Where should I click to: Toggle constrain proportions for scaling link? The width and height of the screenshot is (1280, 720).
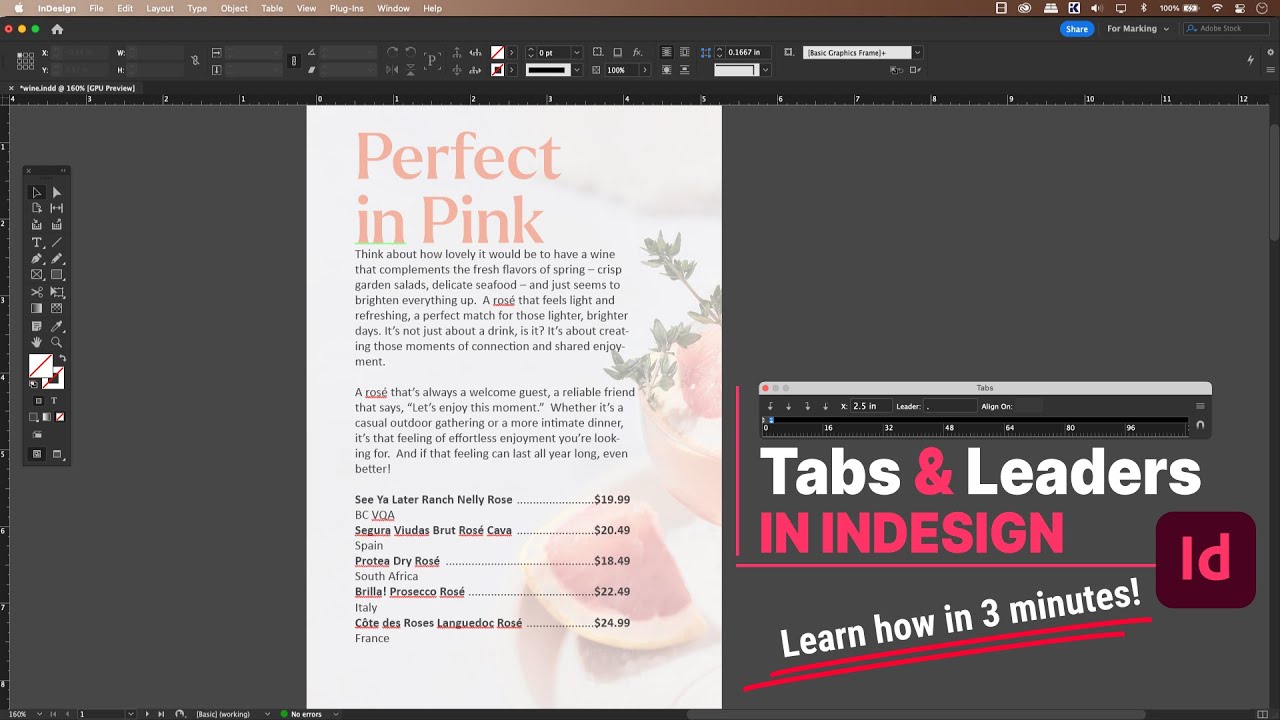pyautogui.click(x=293, y=61)
